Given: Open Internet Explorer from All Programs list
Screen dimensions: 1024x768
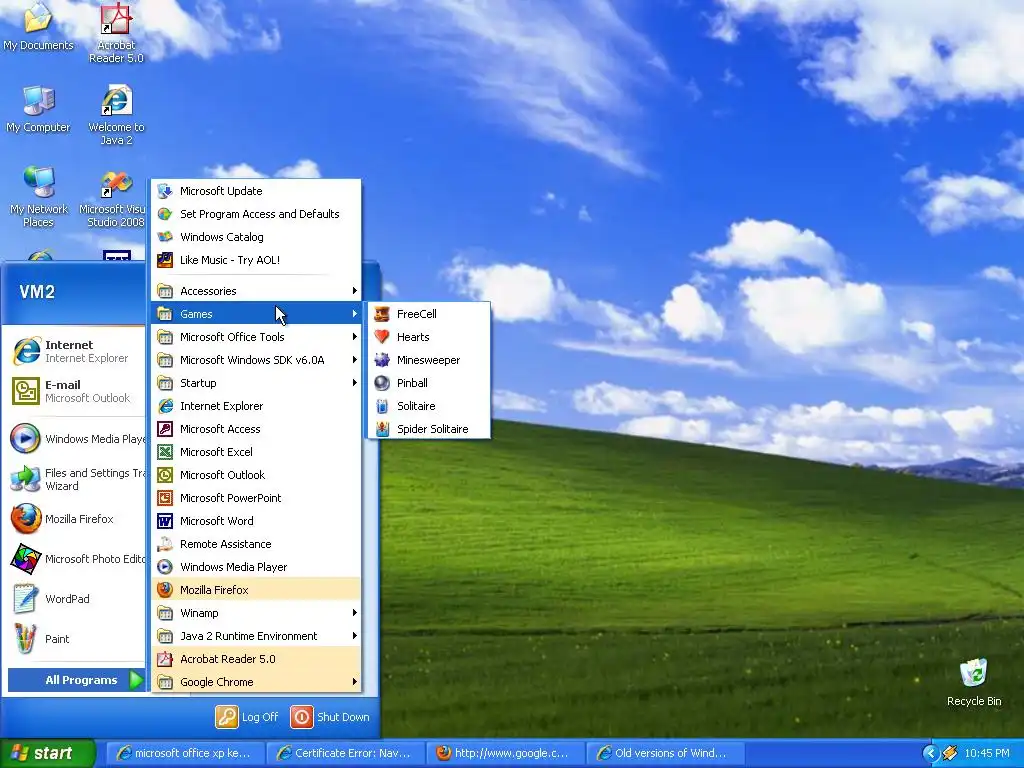Looking at the screenshot, I should click(256, 406).
